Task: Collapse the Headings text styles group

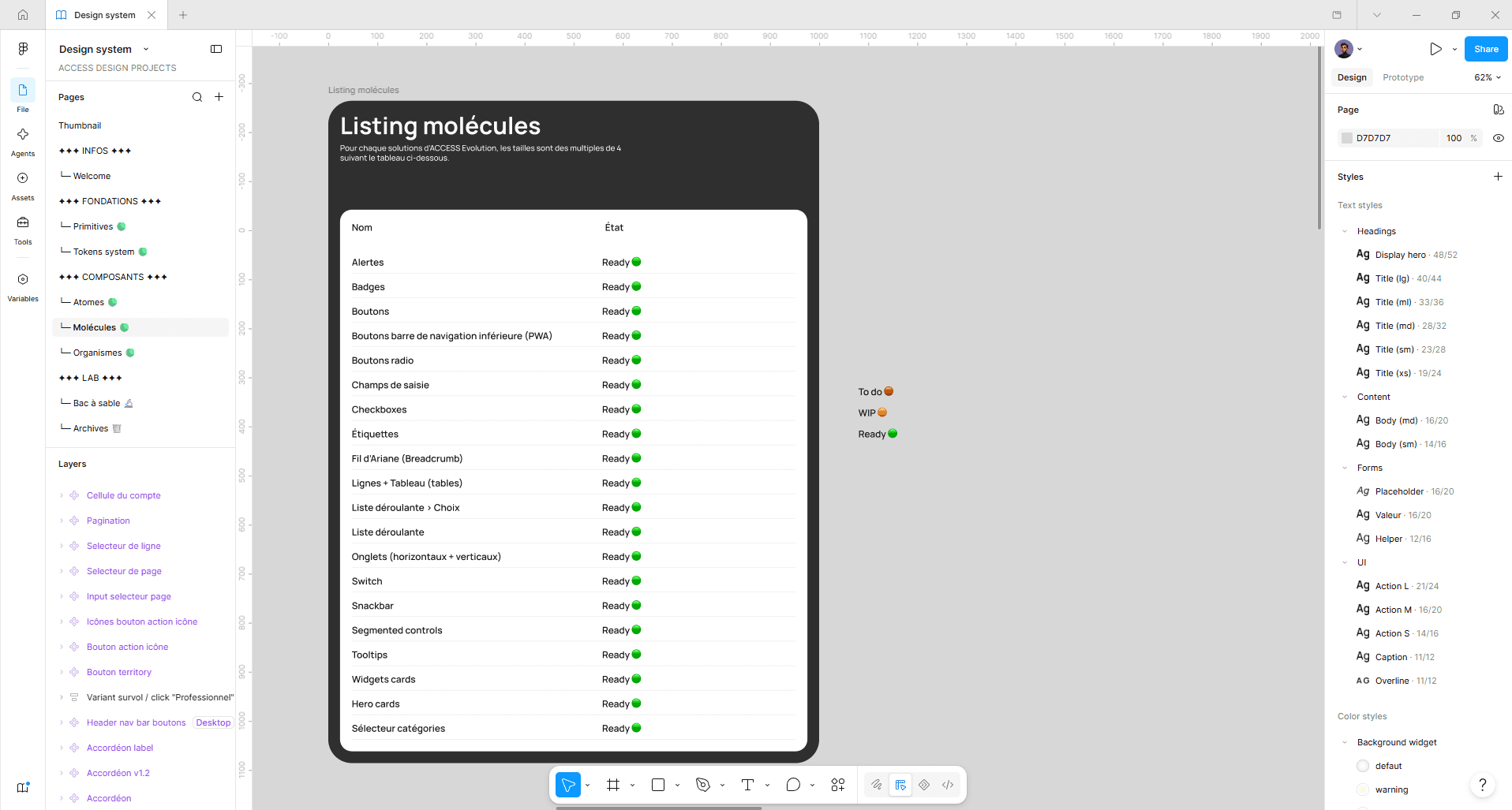Action: [x=1345, y=231]
